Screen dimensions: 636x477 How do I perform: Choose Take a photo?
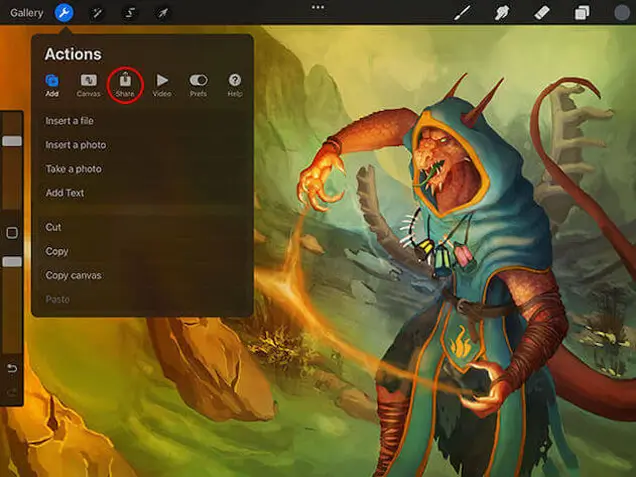click(x=73, y=169)
